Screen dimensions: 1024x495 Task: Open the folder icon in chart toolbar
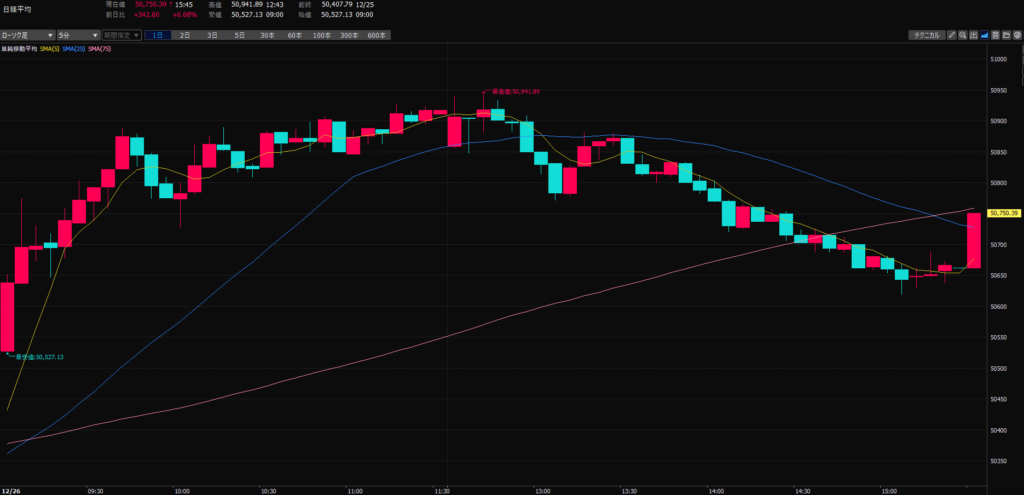tap(1007, 35)
